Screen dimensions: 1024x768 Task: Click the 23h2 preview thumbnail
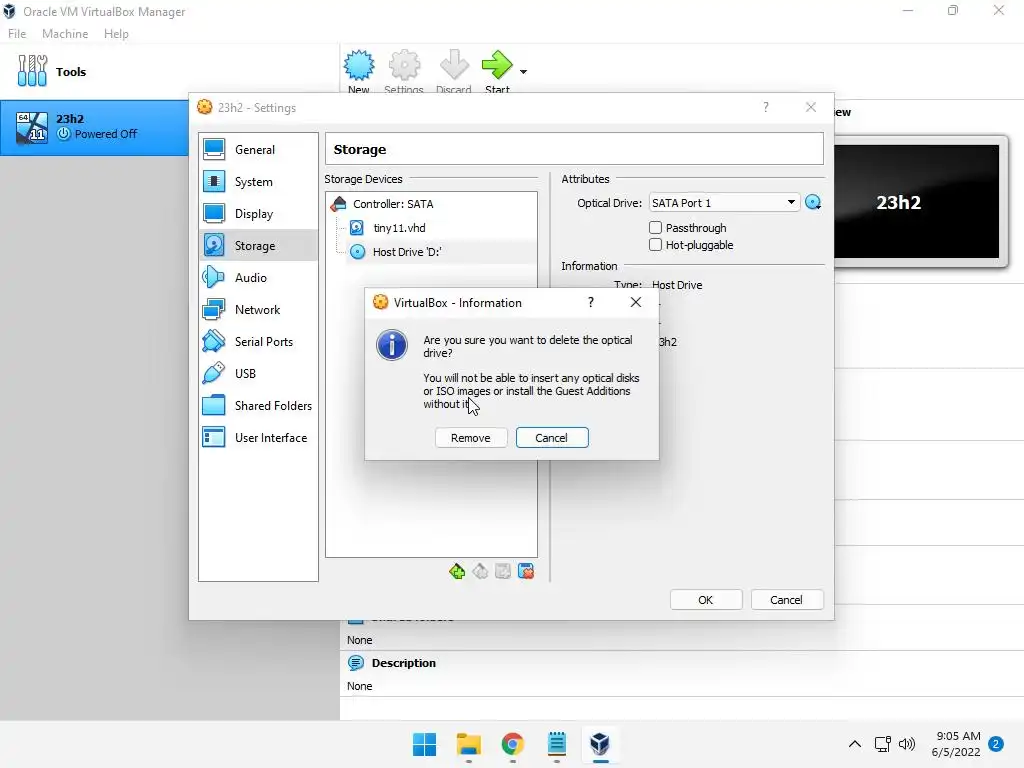tap(916, 201)
